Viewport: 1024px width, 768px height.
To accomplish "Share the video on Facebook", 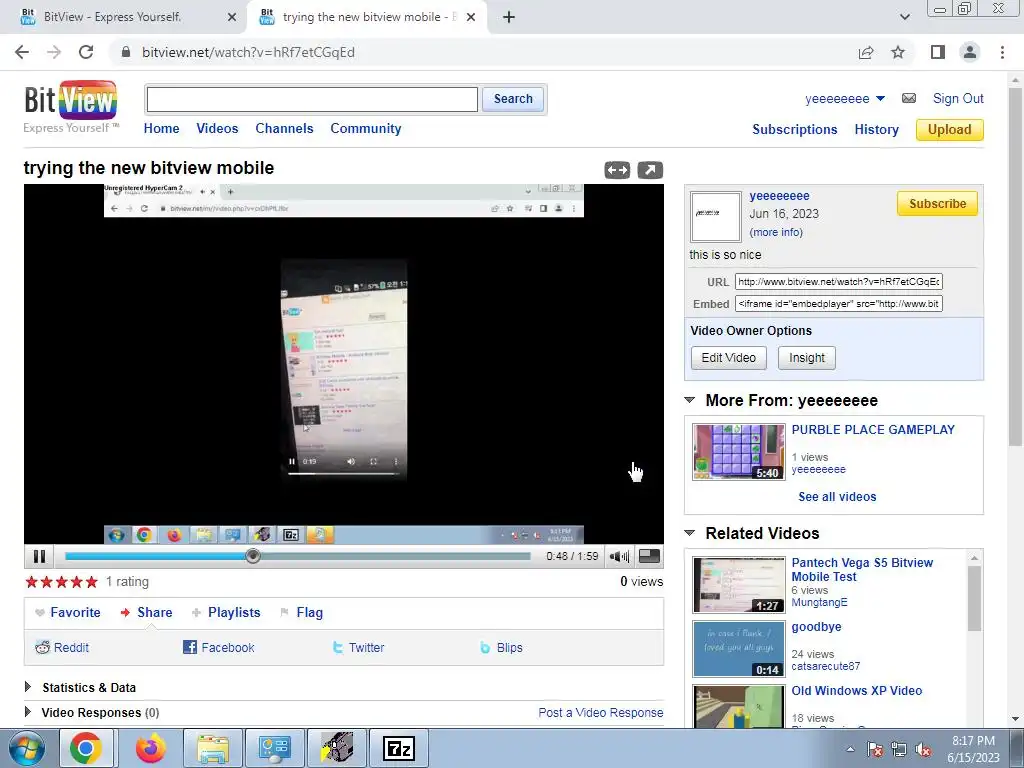I will pyautogui.click(x=219, y=648).
